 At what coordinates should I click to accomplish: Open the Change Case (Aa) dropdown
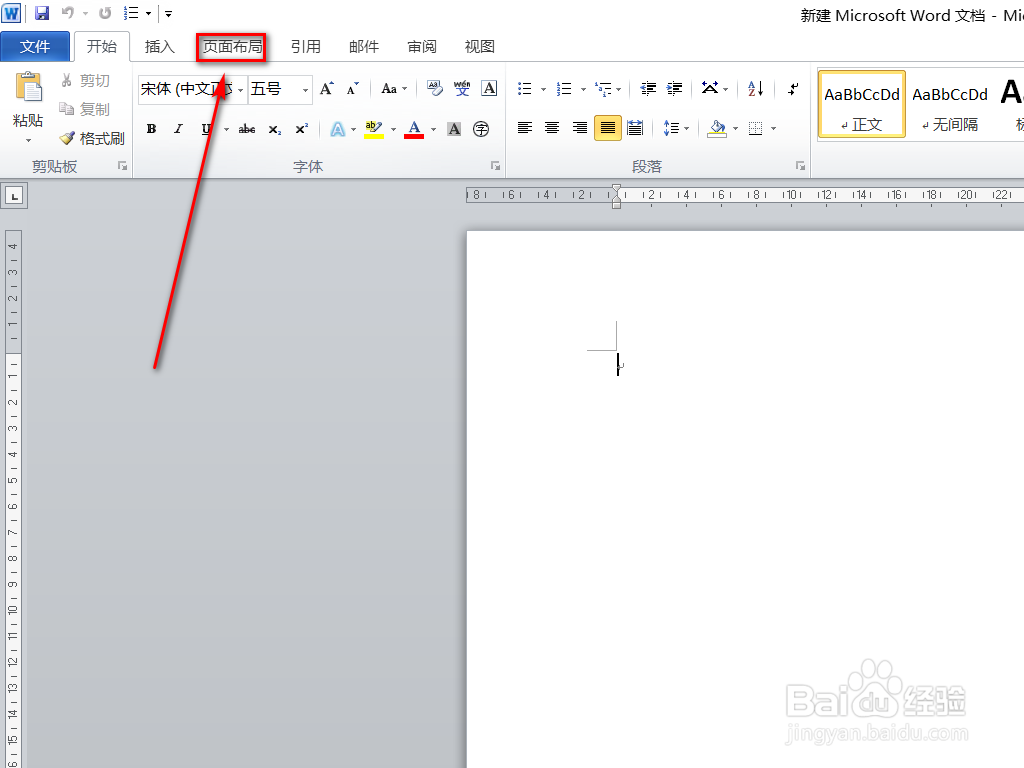pyautogui.click(x=394, y=88)
